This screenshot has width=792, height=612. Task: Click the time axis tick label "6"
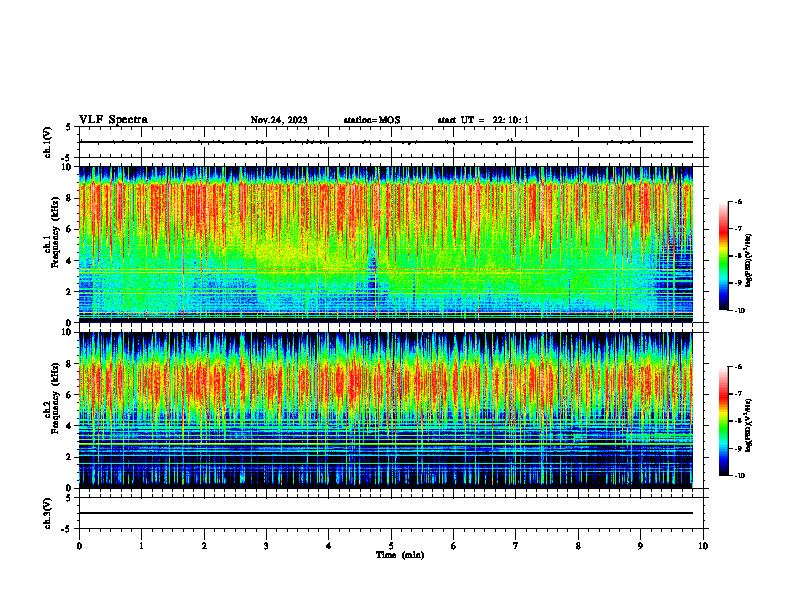point(454,546)
